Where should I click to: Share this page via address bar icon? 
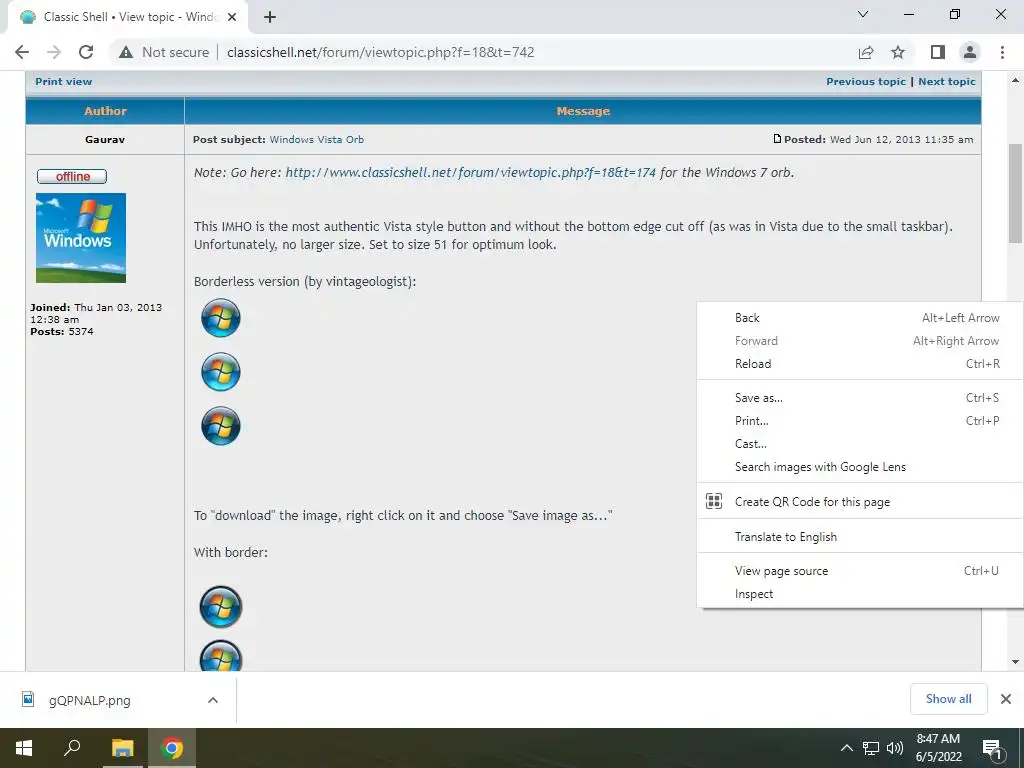[866, 52]
